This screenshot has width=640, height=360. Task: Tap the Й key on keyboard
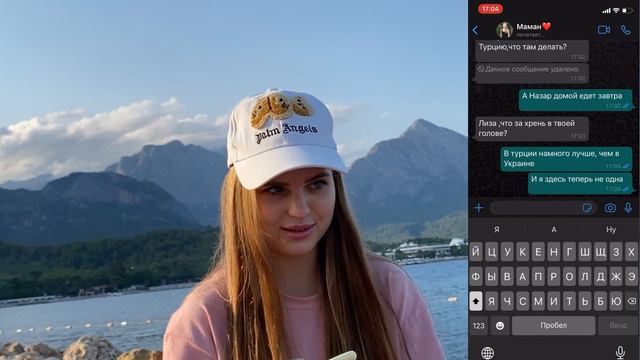tap(476, 252)
